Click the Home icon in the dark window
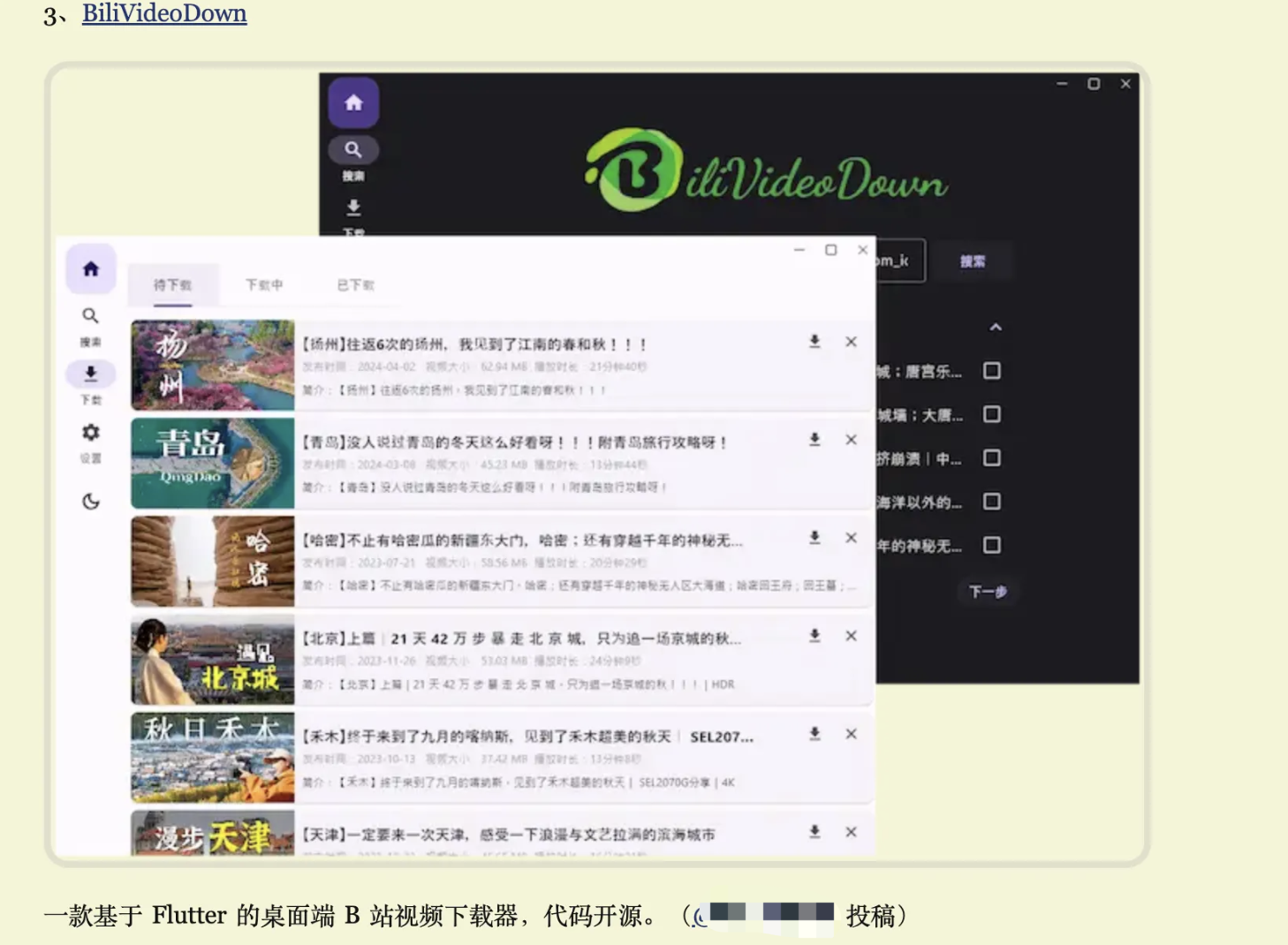The image size is (1288, 945). coord(353,102)
